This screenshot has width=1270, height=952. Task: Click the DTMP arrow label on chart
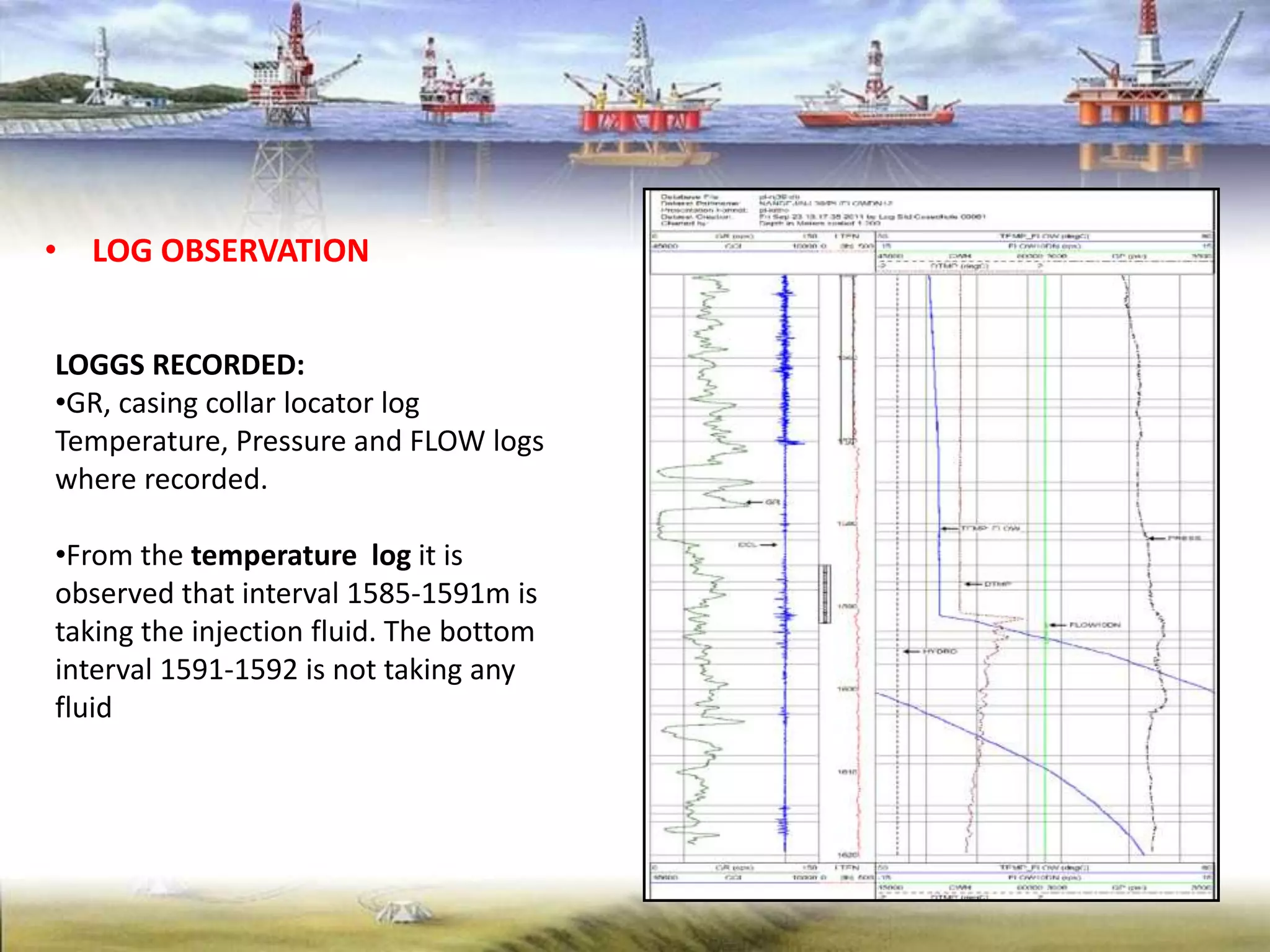(x=997, y=584)
